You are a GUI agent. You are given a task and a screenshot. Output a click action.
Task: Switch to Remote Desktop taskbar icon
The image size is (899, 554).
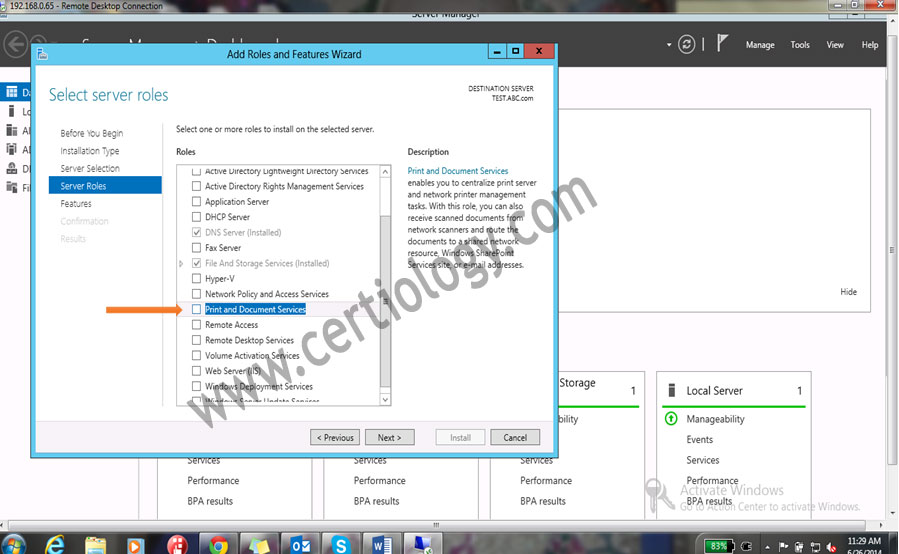click(x=423, y=545)
